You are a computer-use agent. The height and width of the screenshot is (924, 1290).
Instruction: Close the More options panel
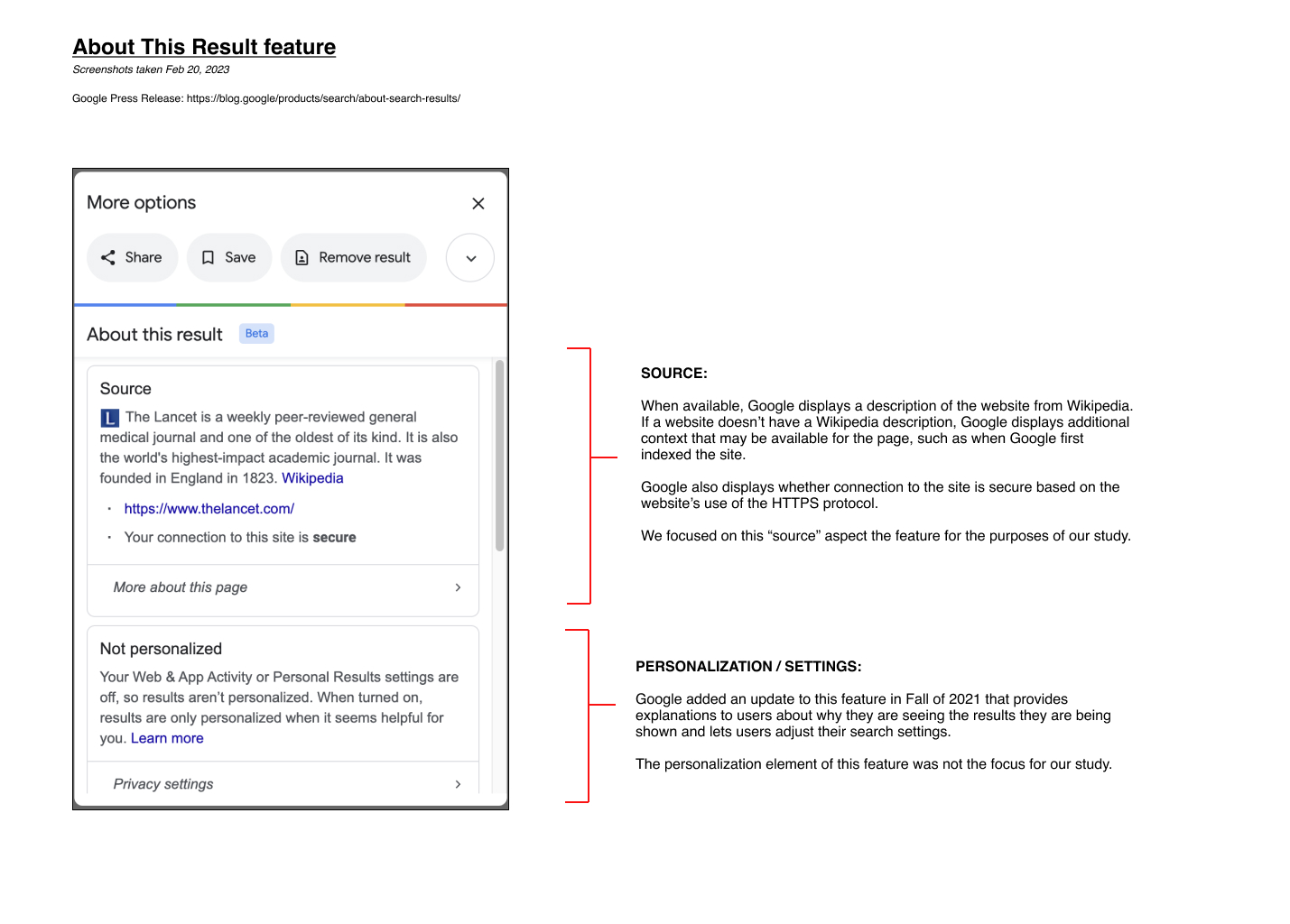click(x=478, y=204)
